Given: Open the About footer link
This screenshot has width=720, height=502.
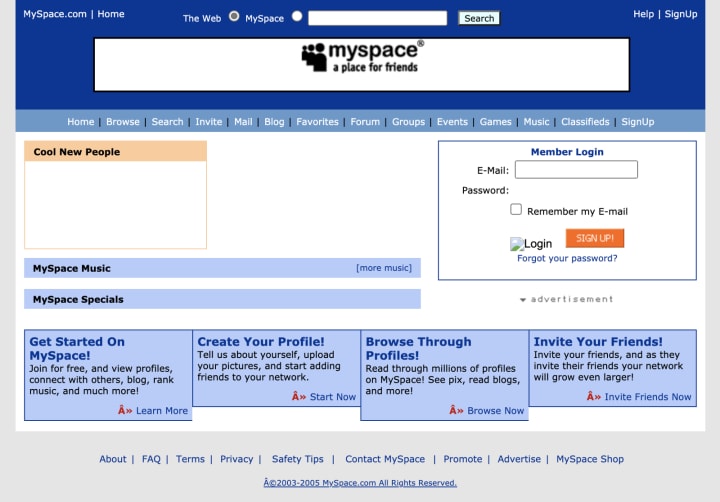Looking at the screenshot, I should tap(112, 459).
